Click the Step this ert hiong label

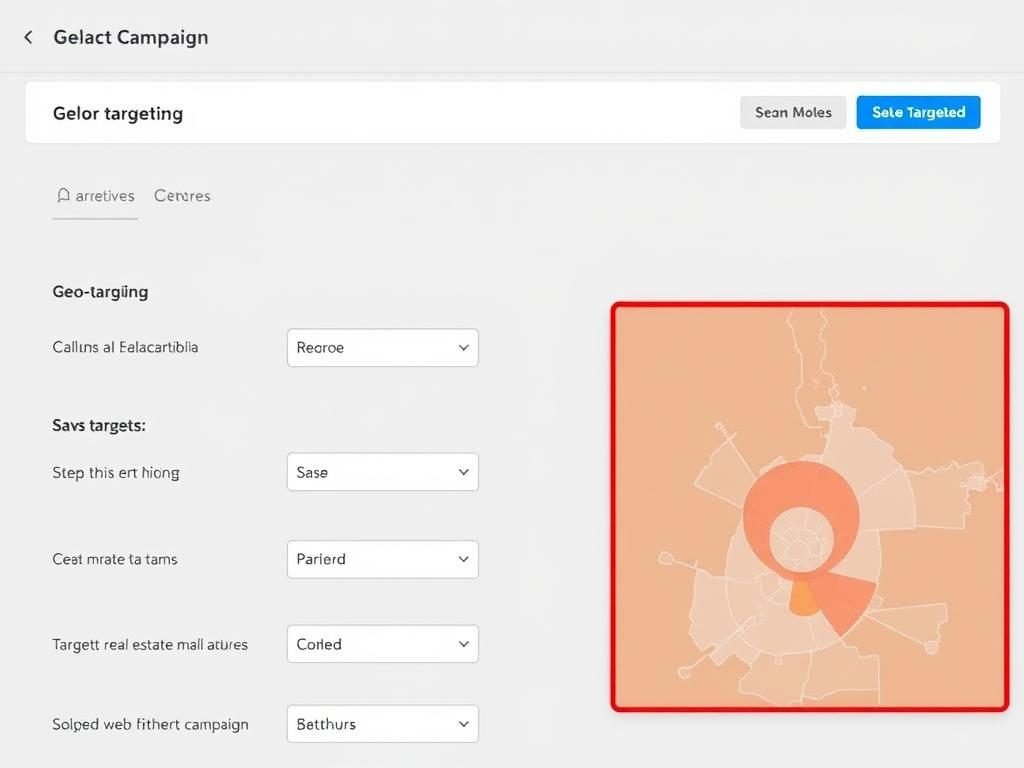[x=116, y=473]
